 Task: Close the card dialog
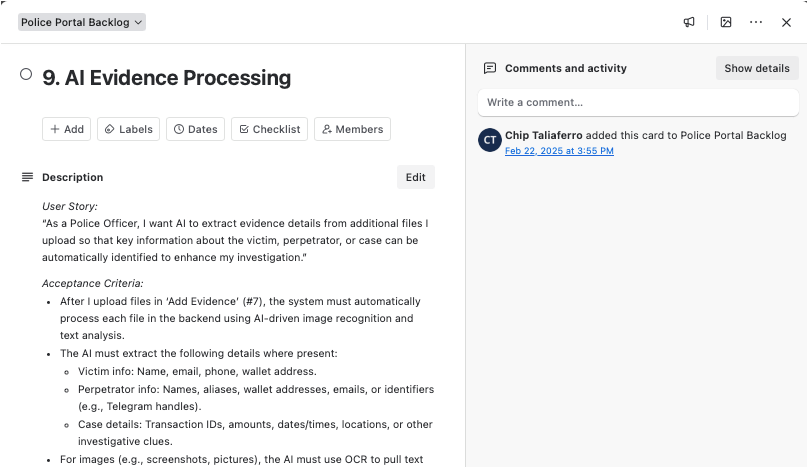[x=786, y=22]
